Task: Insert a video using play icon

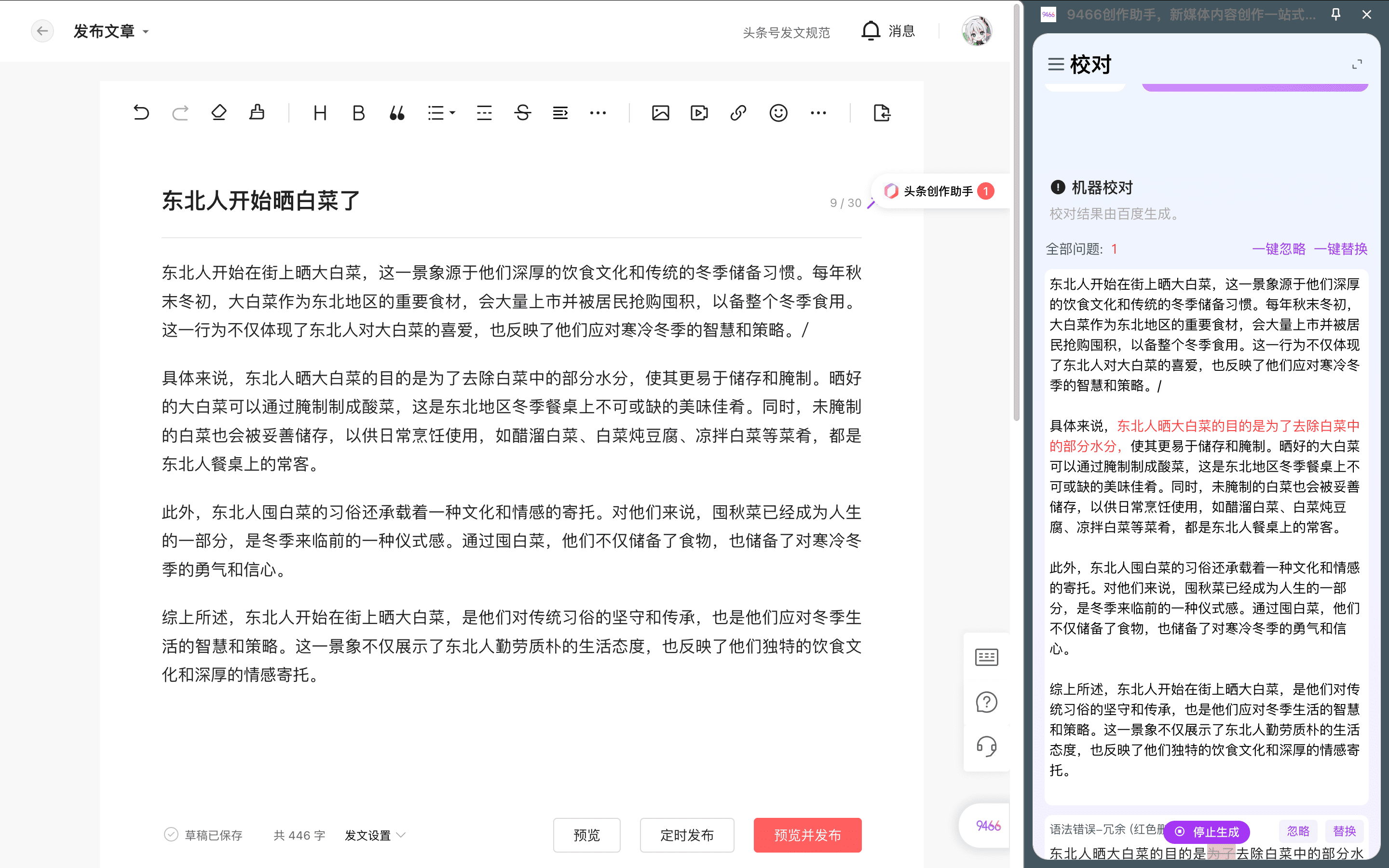Action: point(699,112)
